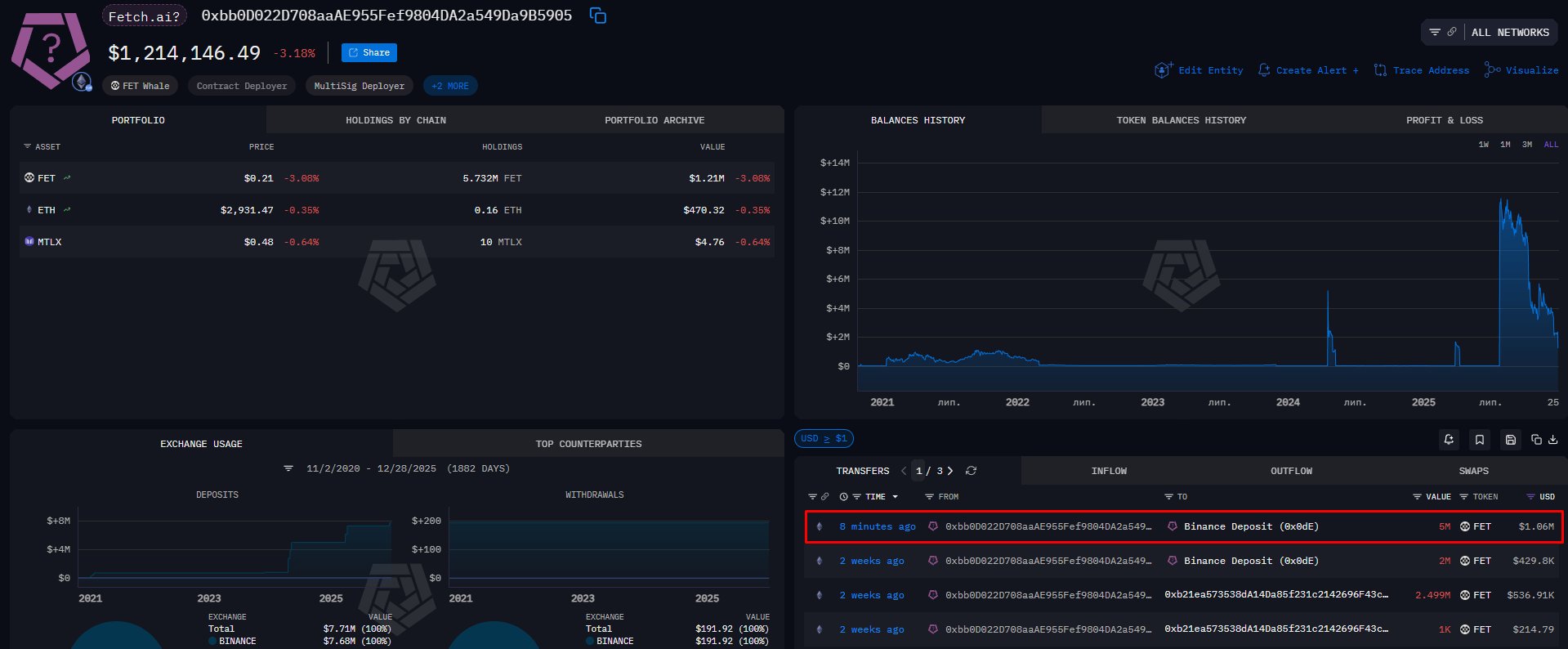Open the TIME column sort dropdown

895,497
